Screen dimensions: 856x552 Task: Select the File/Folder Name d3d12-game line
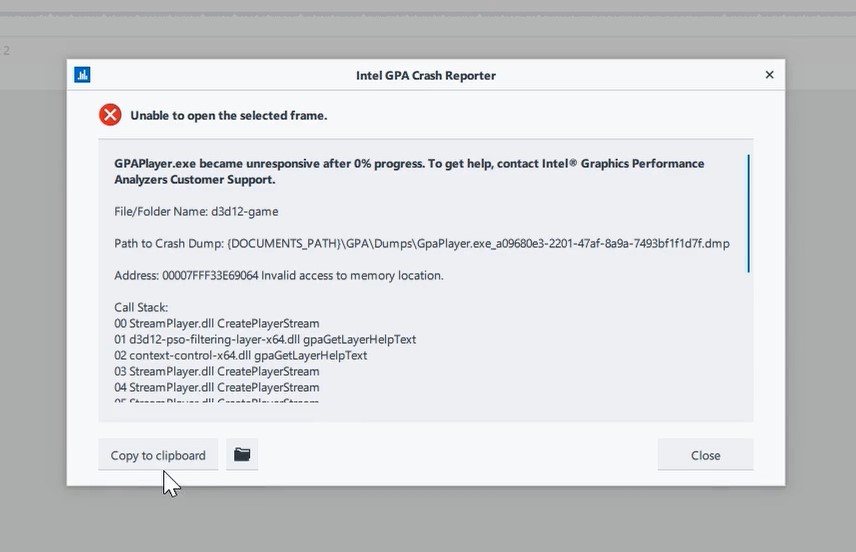click(196, 211)
